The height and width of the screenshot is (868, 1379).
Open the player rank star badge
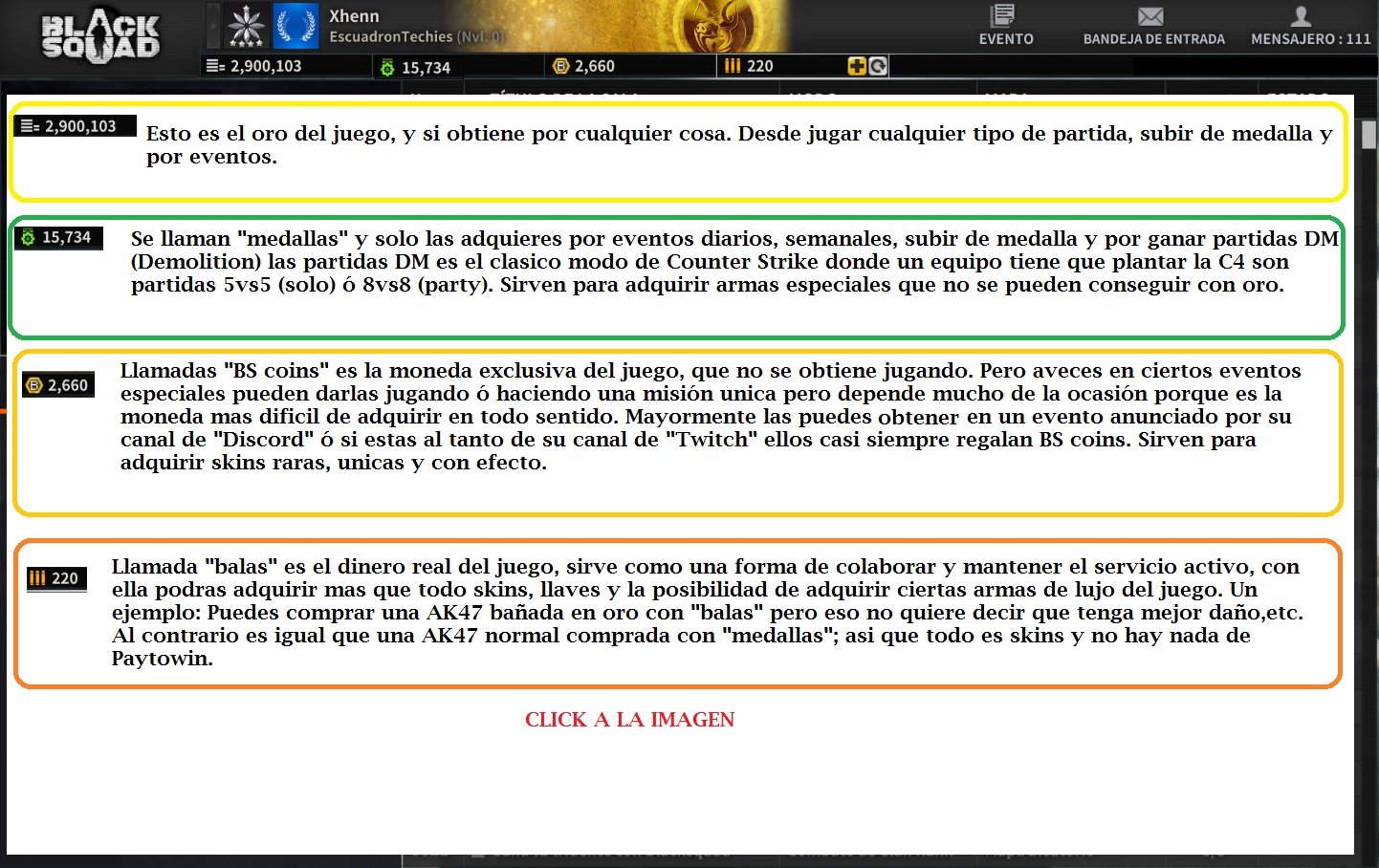coord(246,26)
